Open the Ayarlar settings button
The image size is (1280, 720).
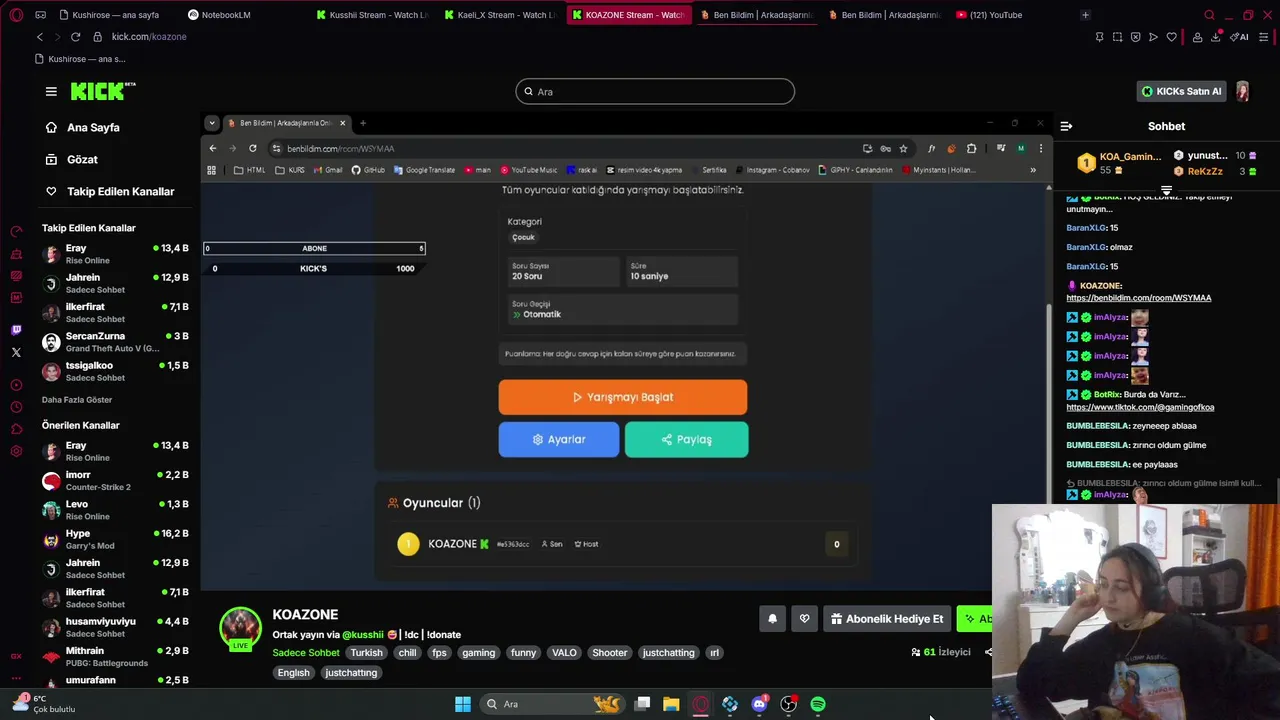(x=559, y=439)
